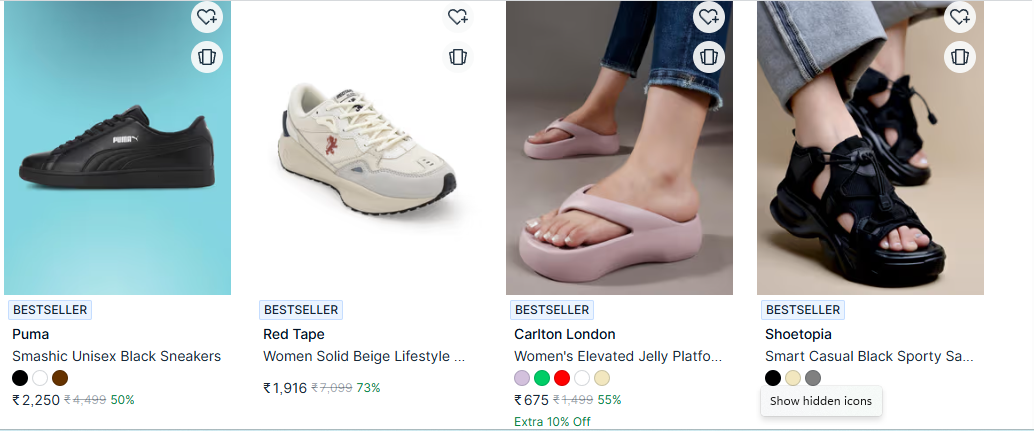Viewport: 1034px width, 431px height.
Task: Pick lavender swatch for Carlton London platforms
Action: tap(522, 378)
